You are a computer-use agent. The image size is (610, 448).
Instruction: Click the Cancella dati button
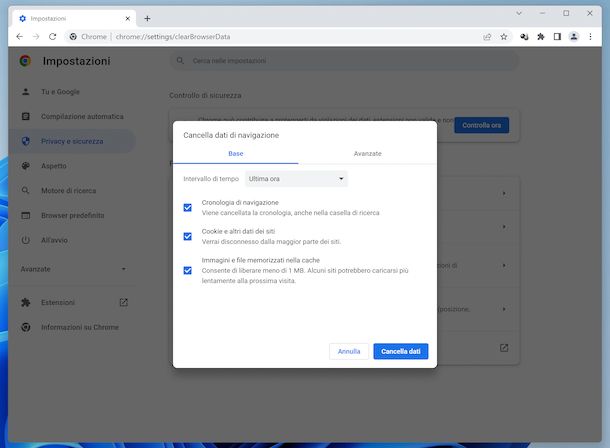401,351
